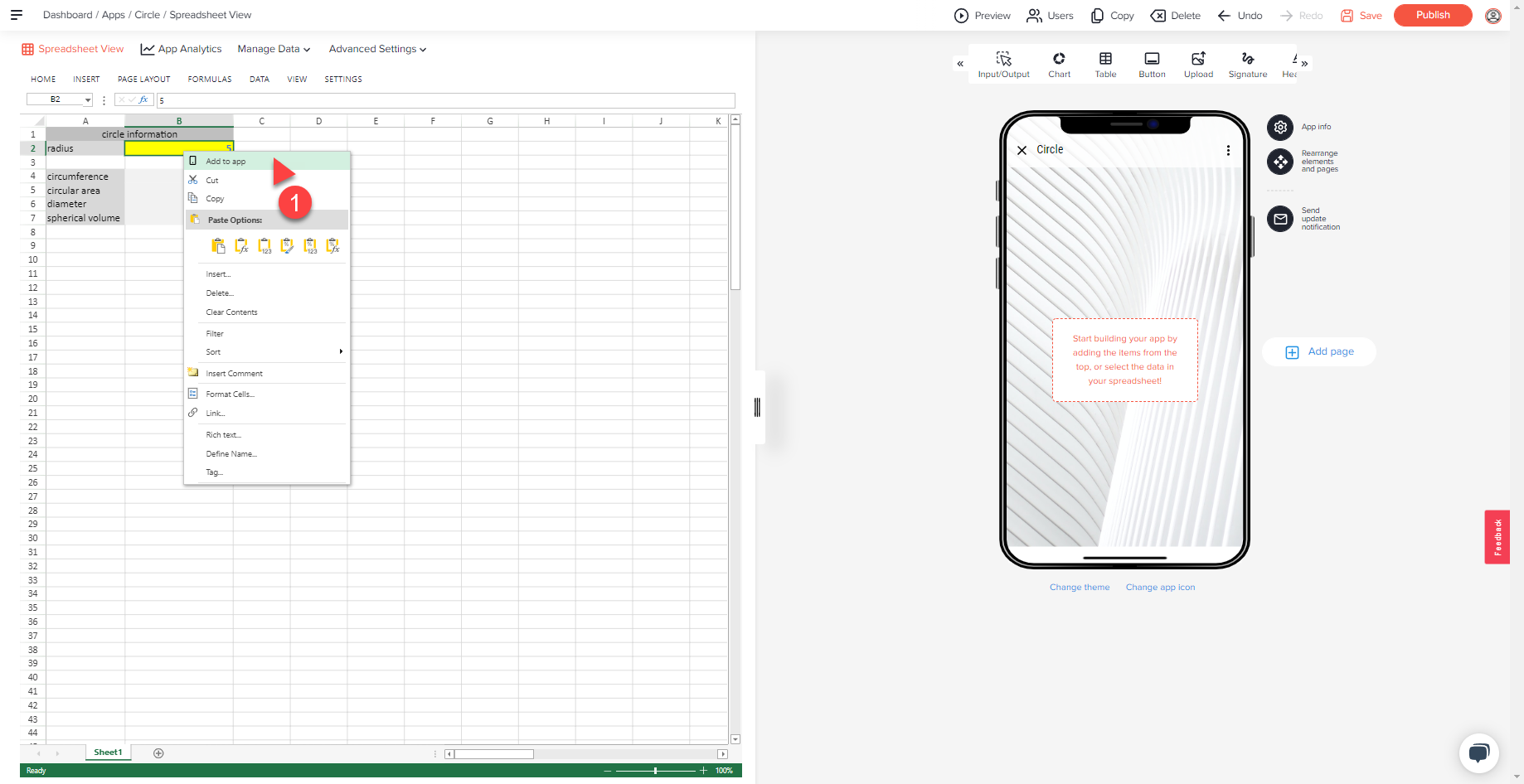This screenshot has width=1524, height=784.
Task: Click the horizontal scrollbar of spreadsheet
Action: 585,754
